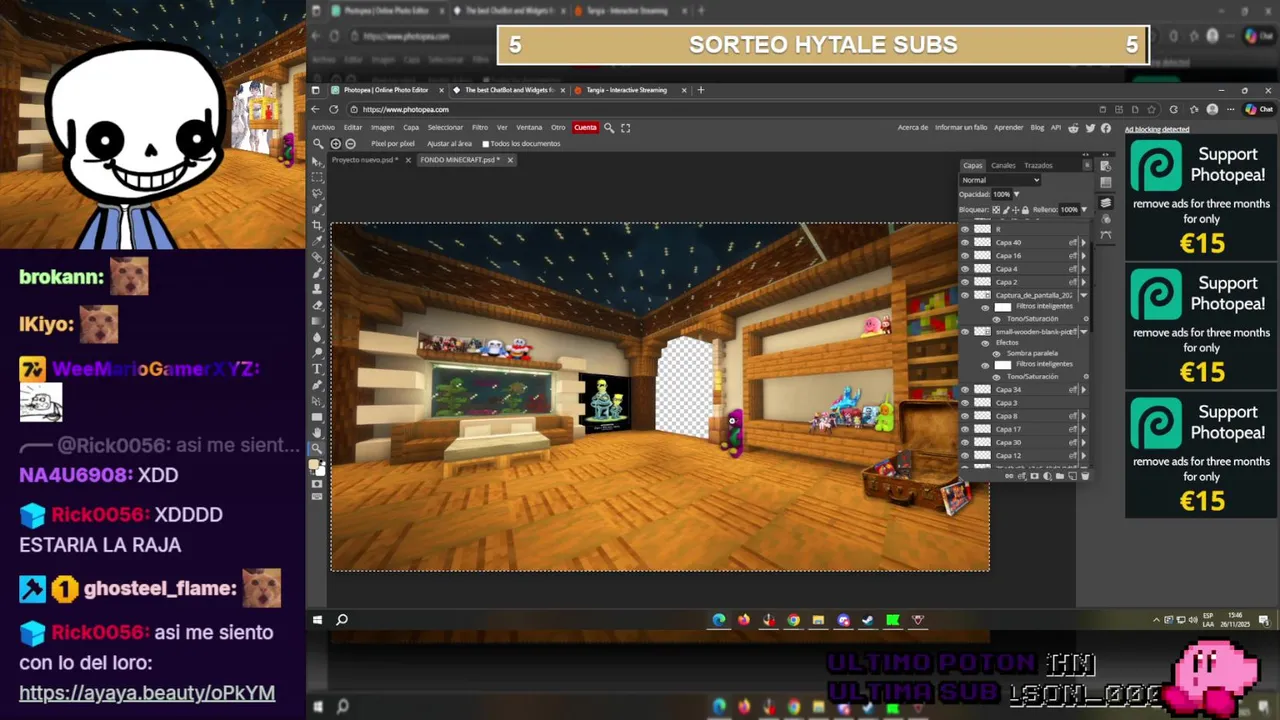Viewport: 1280px width, 720px height.
Task: Switch to the Canales tab
Action: (x=1003, y=165)
